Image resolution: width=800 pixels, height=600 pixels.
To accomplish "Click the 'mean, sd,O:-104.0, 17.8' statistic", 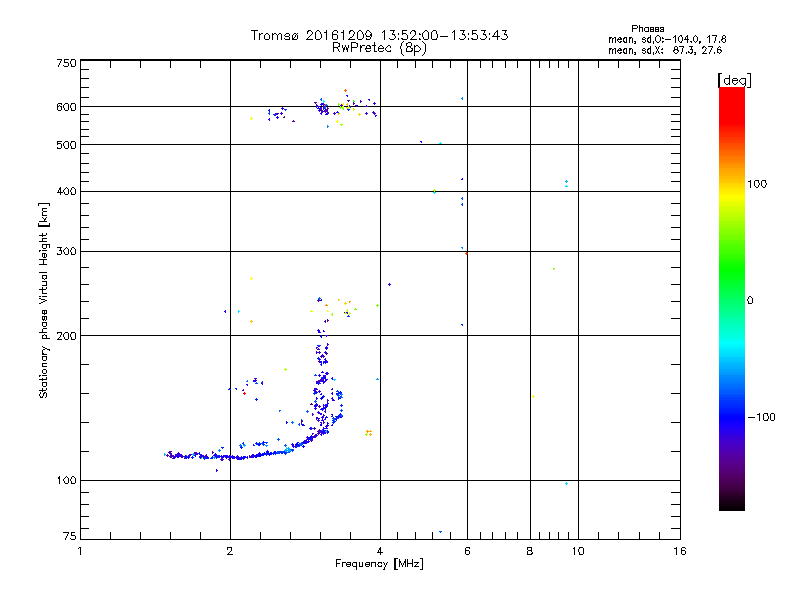I will [x=667, y=39].
